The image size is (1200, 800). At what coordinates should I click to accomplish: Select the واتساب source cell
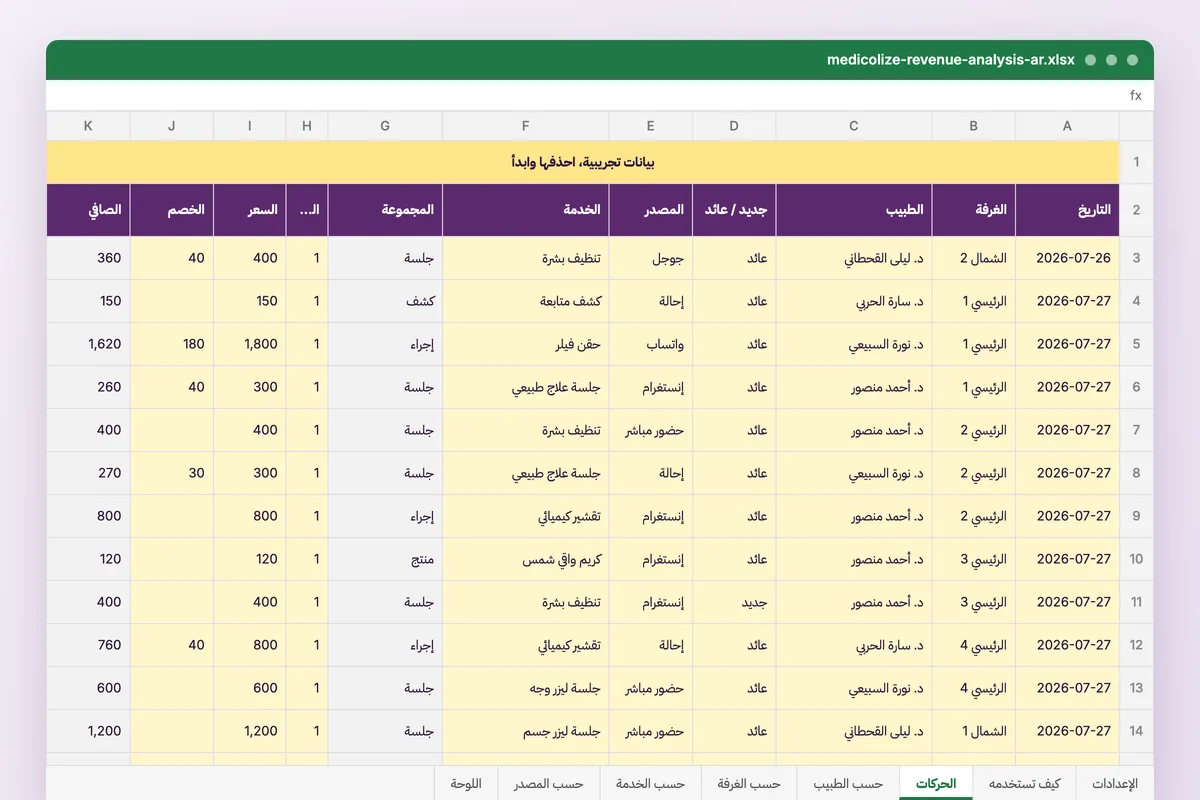coord(650,344)
